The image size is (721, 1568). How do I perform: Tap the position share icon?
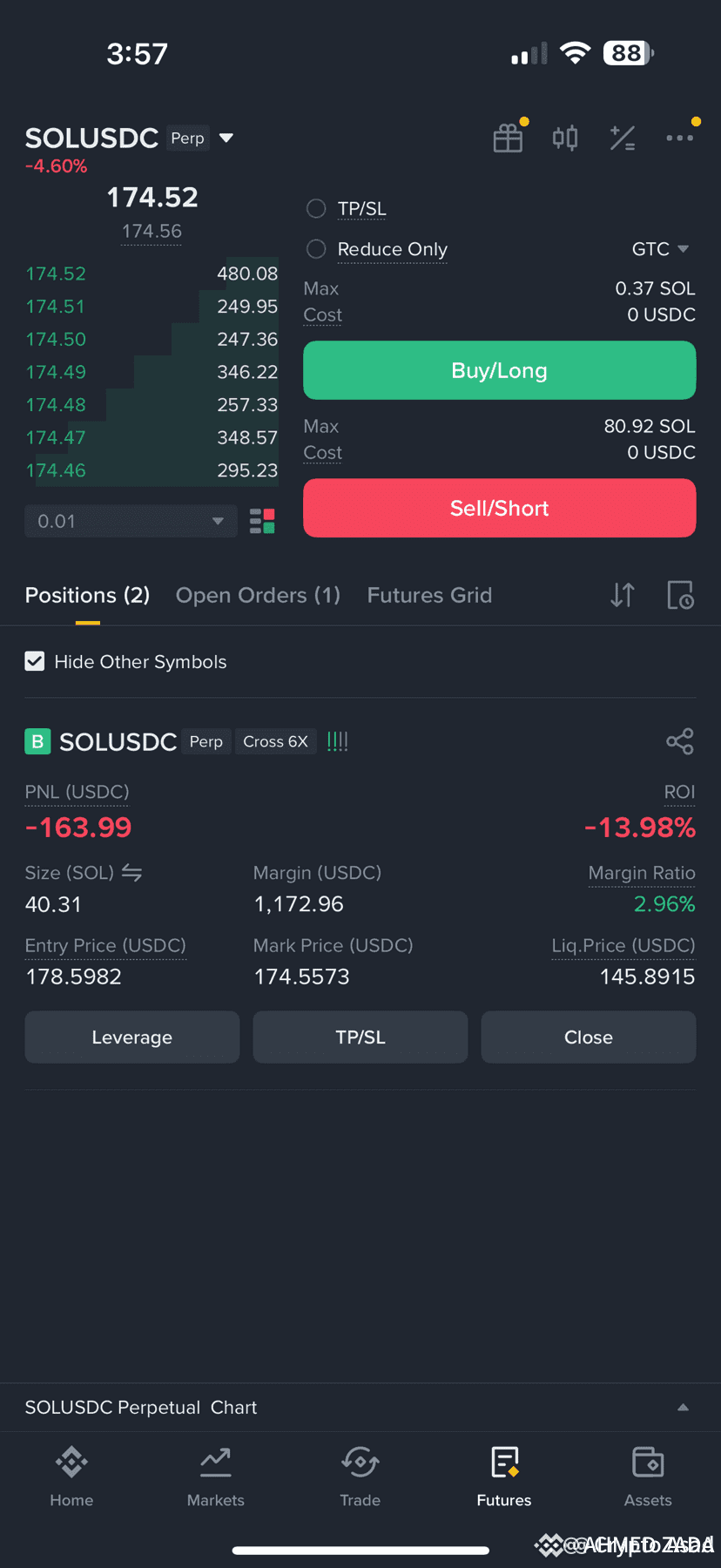(679, 741)
